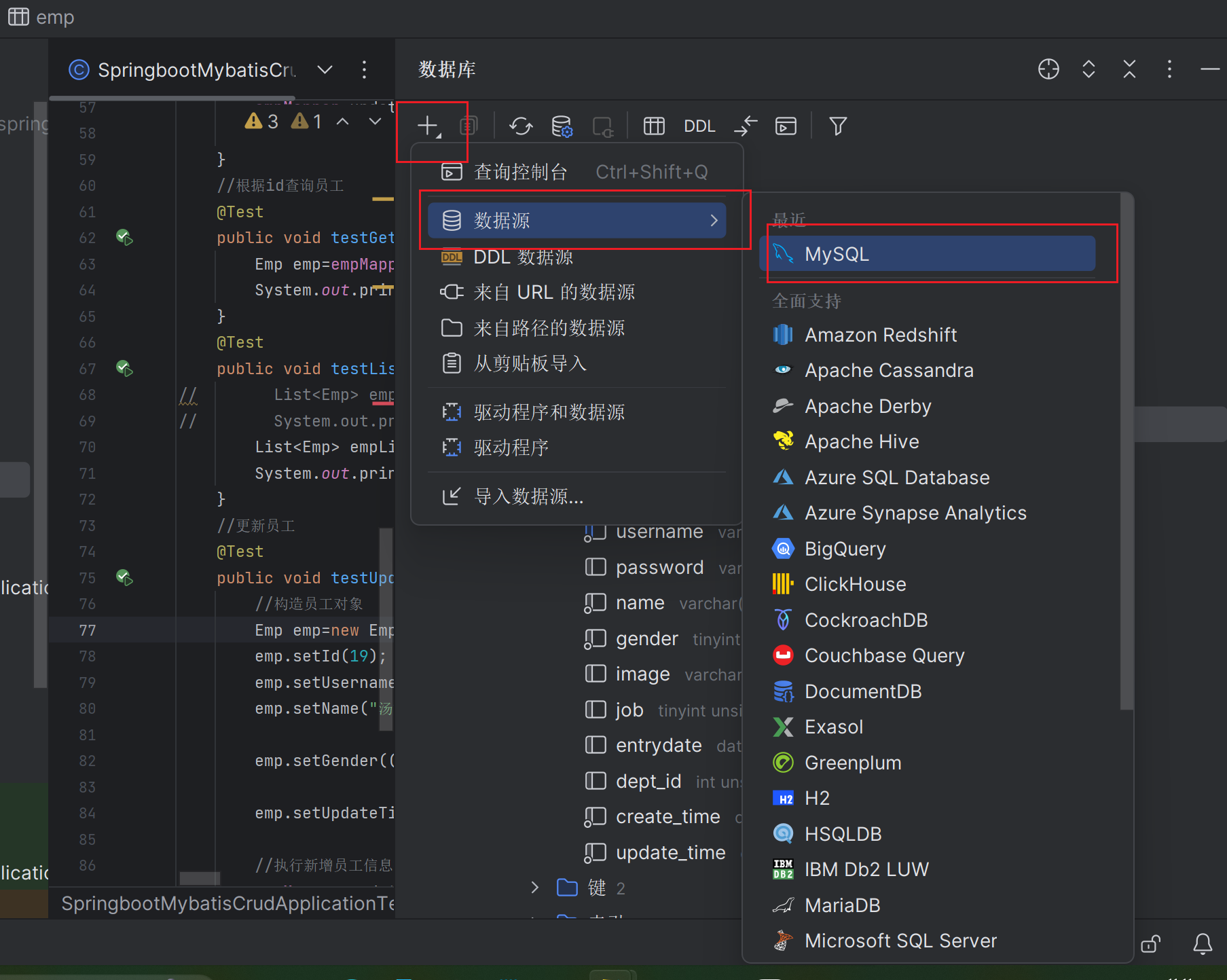
Task: Click the table editor icon in toolbar
Action: pyautogui.click(x=654, y=126)
